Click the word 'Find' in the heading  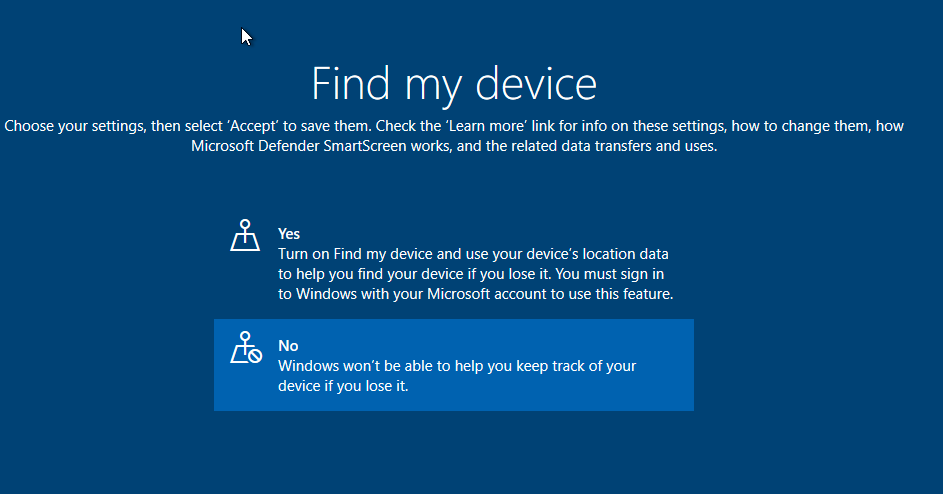pos(348,84)
